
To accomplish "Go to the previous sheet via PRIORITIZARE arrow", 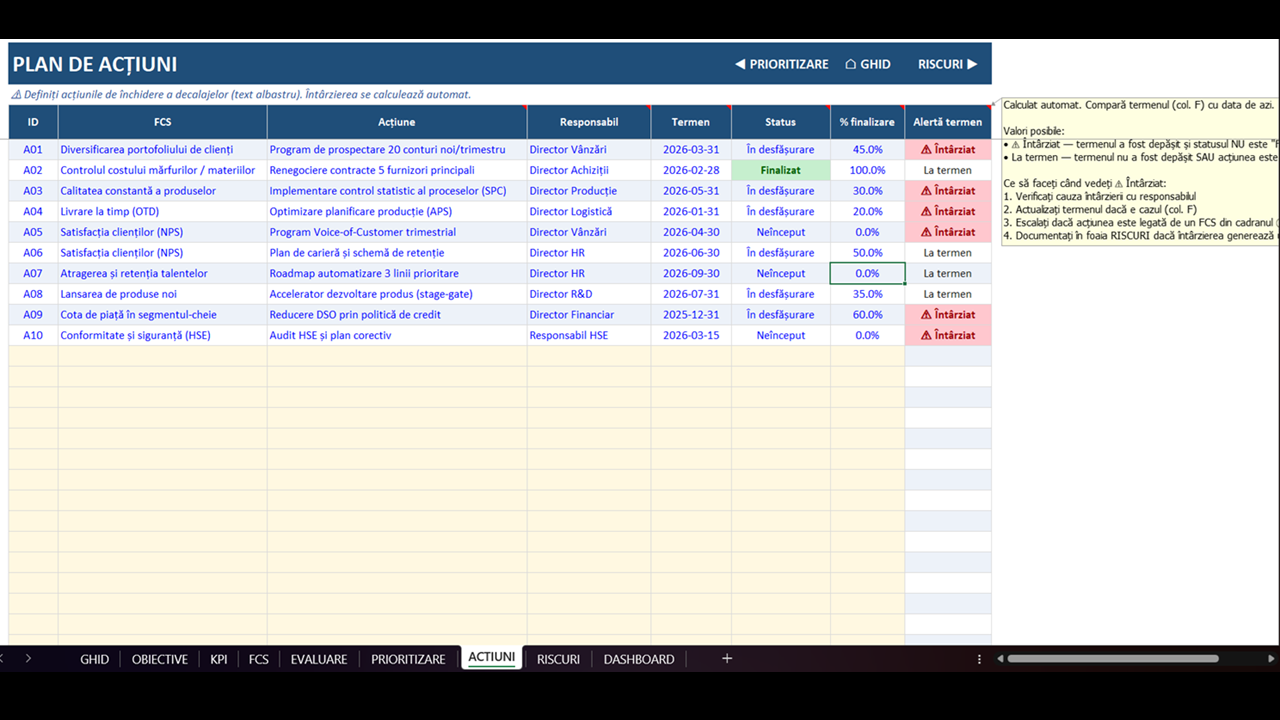I will [782, 64].
